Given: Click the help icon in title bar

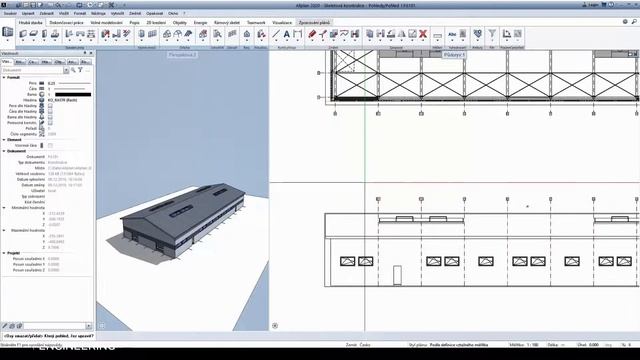Looking at the screenshot, I should 611,5.
